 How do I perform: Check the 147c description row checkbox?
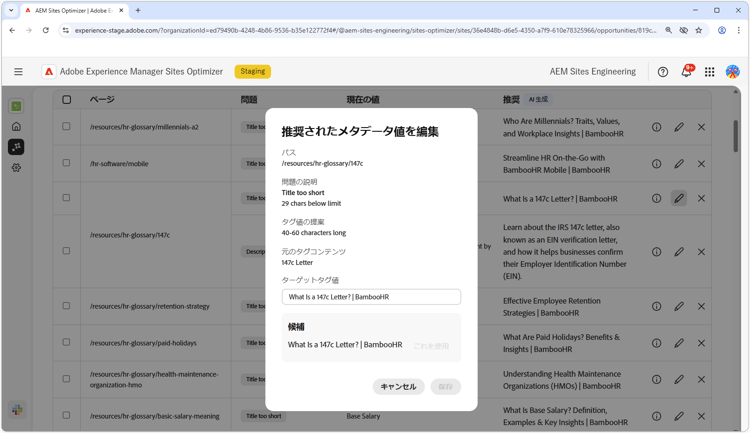(x=66, y=251)
